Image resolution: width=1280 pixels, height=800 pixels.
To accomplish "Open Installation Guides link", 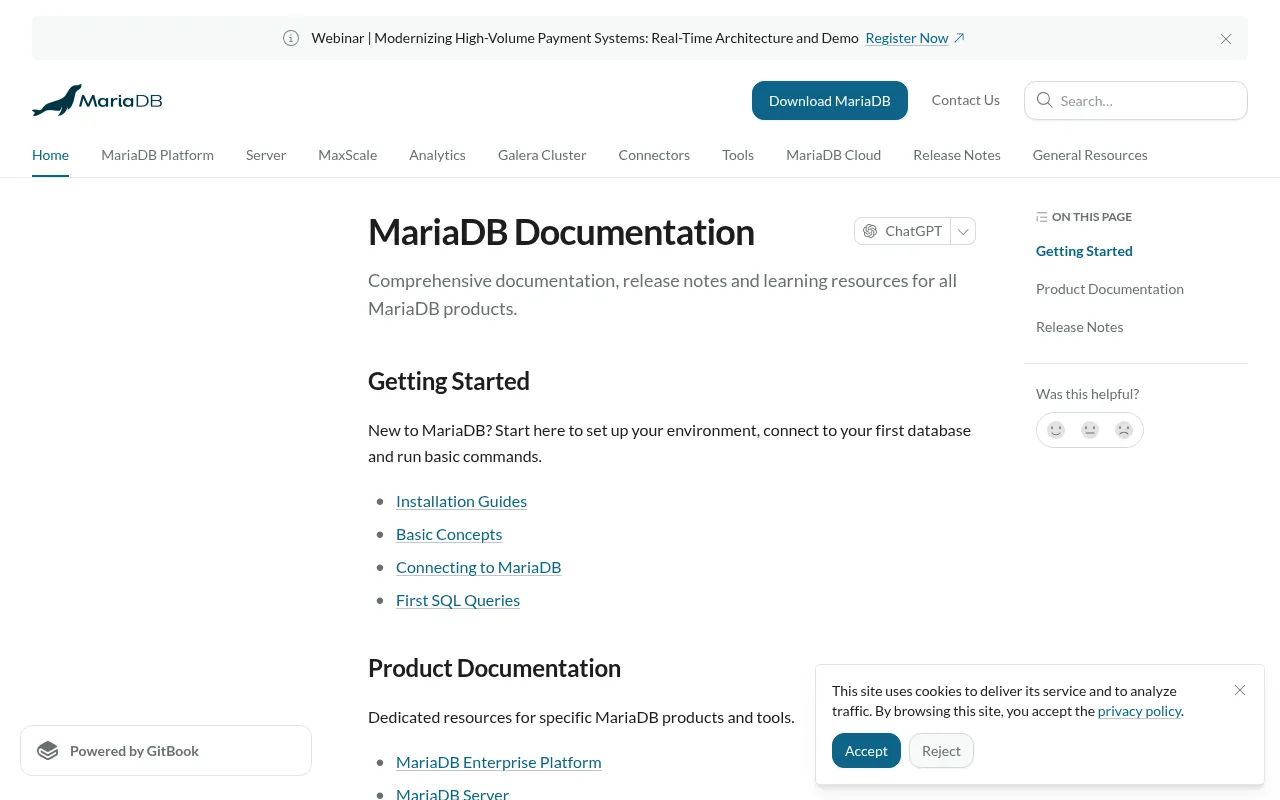I will tap(461, 501).
